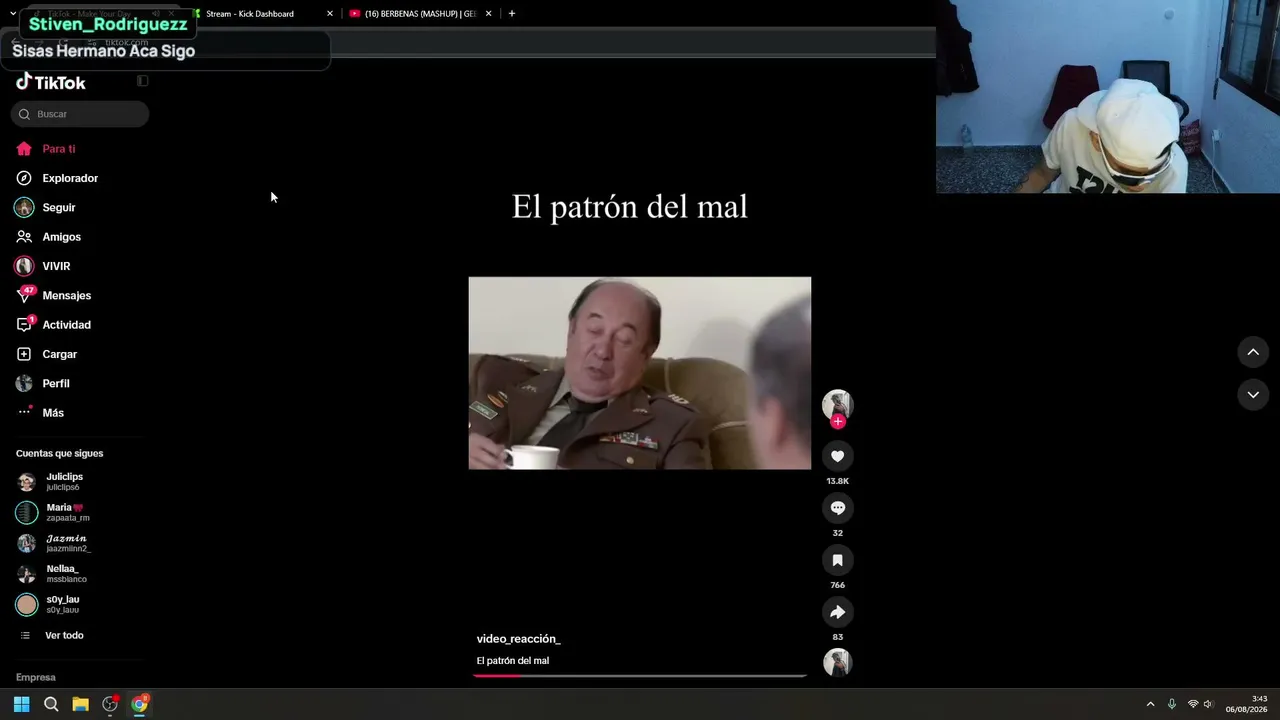The image size is (1280, 720).
Task: Open the creator avatar beside the video
Action: point(837,404)
